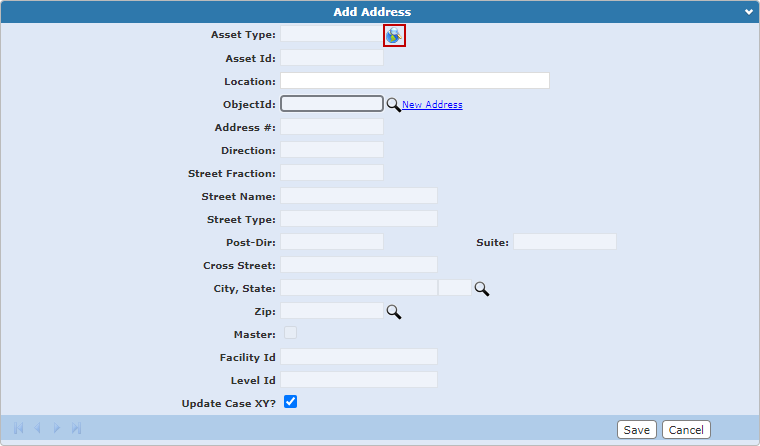Screen dimensions: 760x446
Task: Click the map globe icon beside Asset Type
Action: tap(394, 35)
